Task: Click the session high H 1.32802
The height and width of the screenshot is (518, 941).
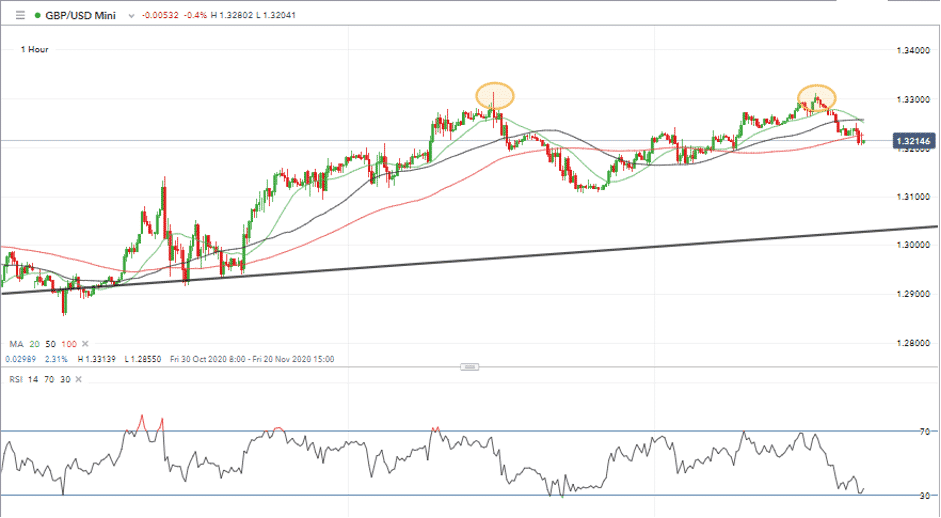Action: click(x=231, y=15)
